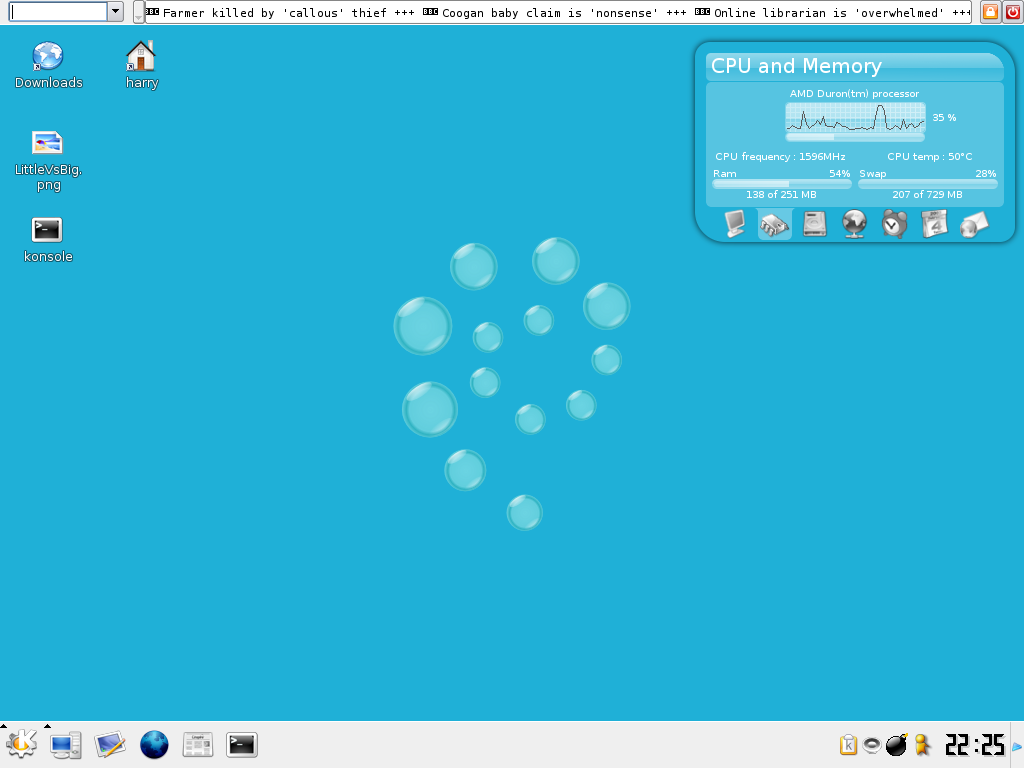Click the news ticker applet handle
1024x768 pixels.
[x=138, y=12]
